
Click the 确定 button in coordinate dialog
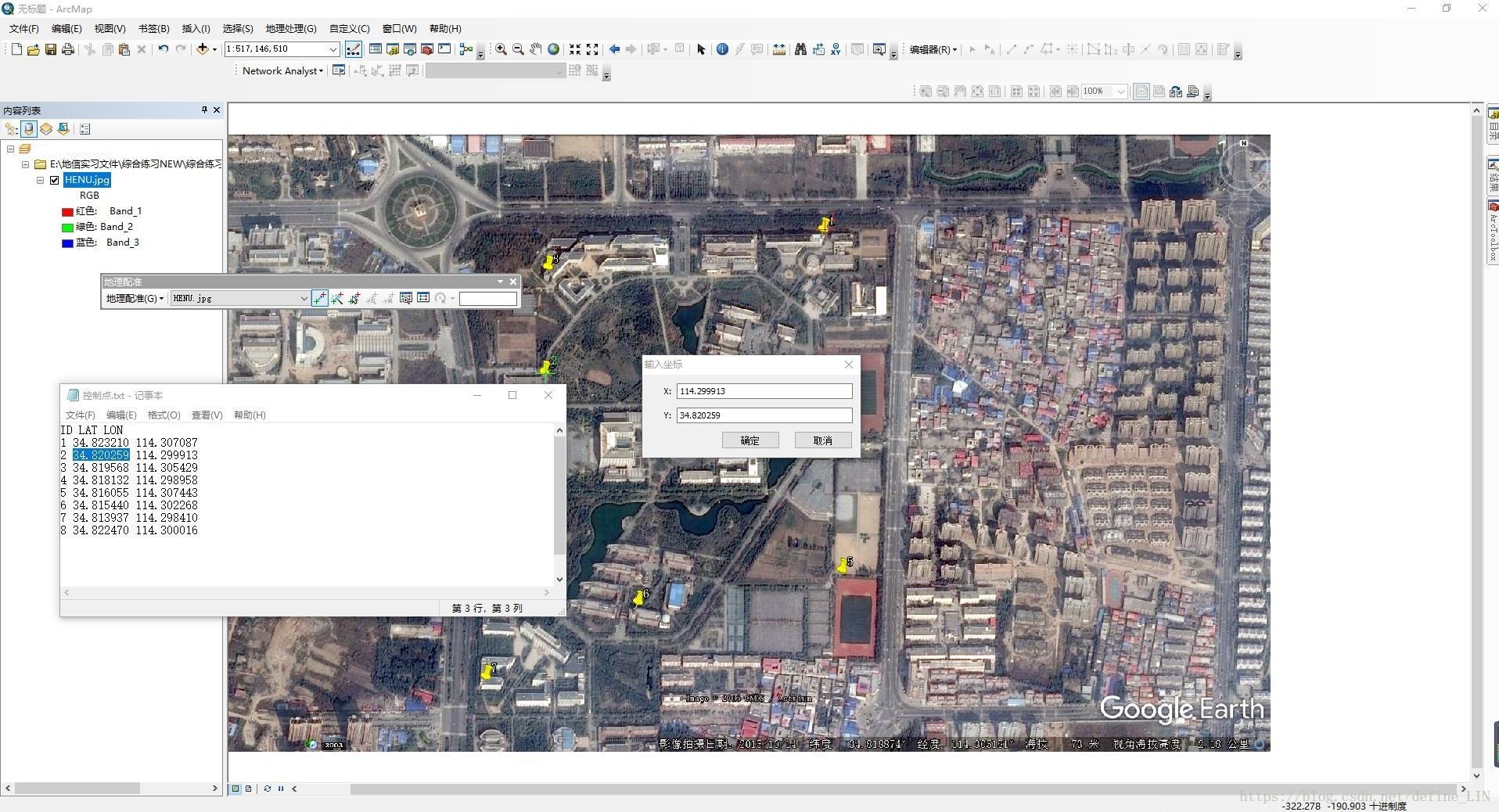(750, 440)
